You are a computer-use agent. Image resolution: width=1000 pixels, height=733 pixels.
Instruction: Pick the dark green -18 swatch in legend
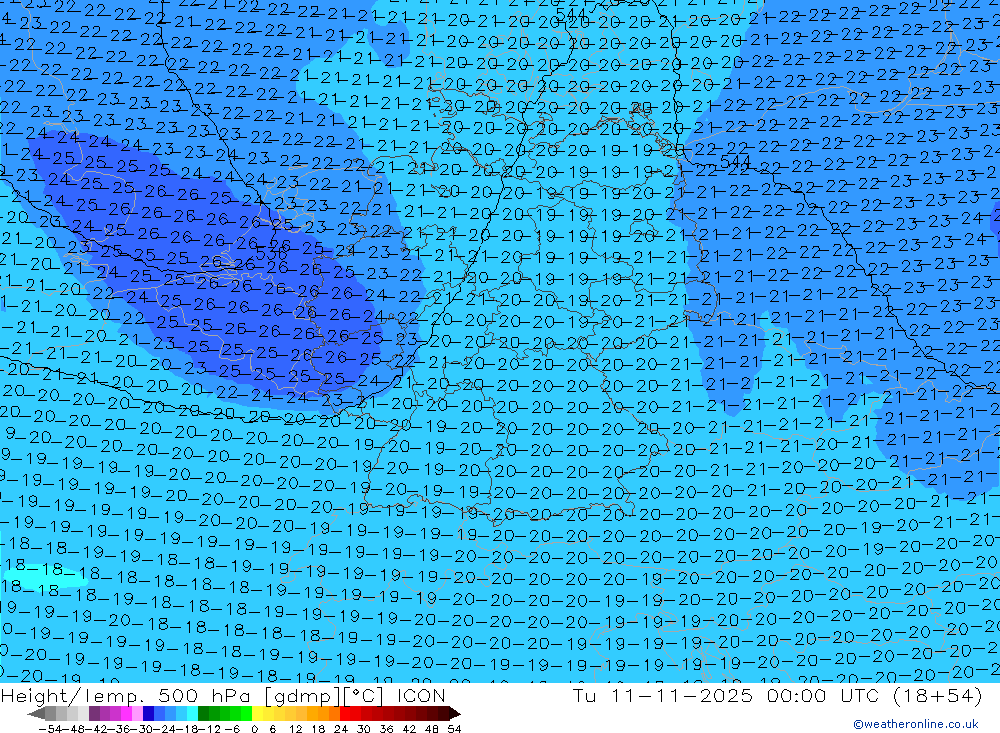pos(203,713)
